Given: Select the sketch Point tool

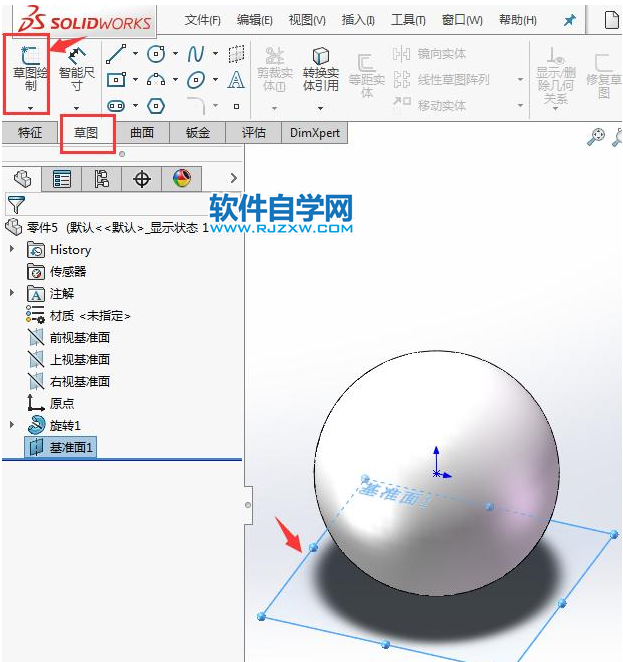Looking at the screenshot, I should (236, 106).
